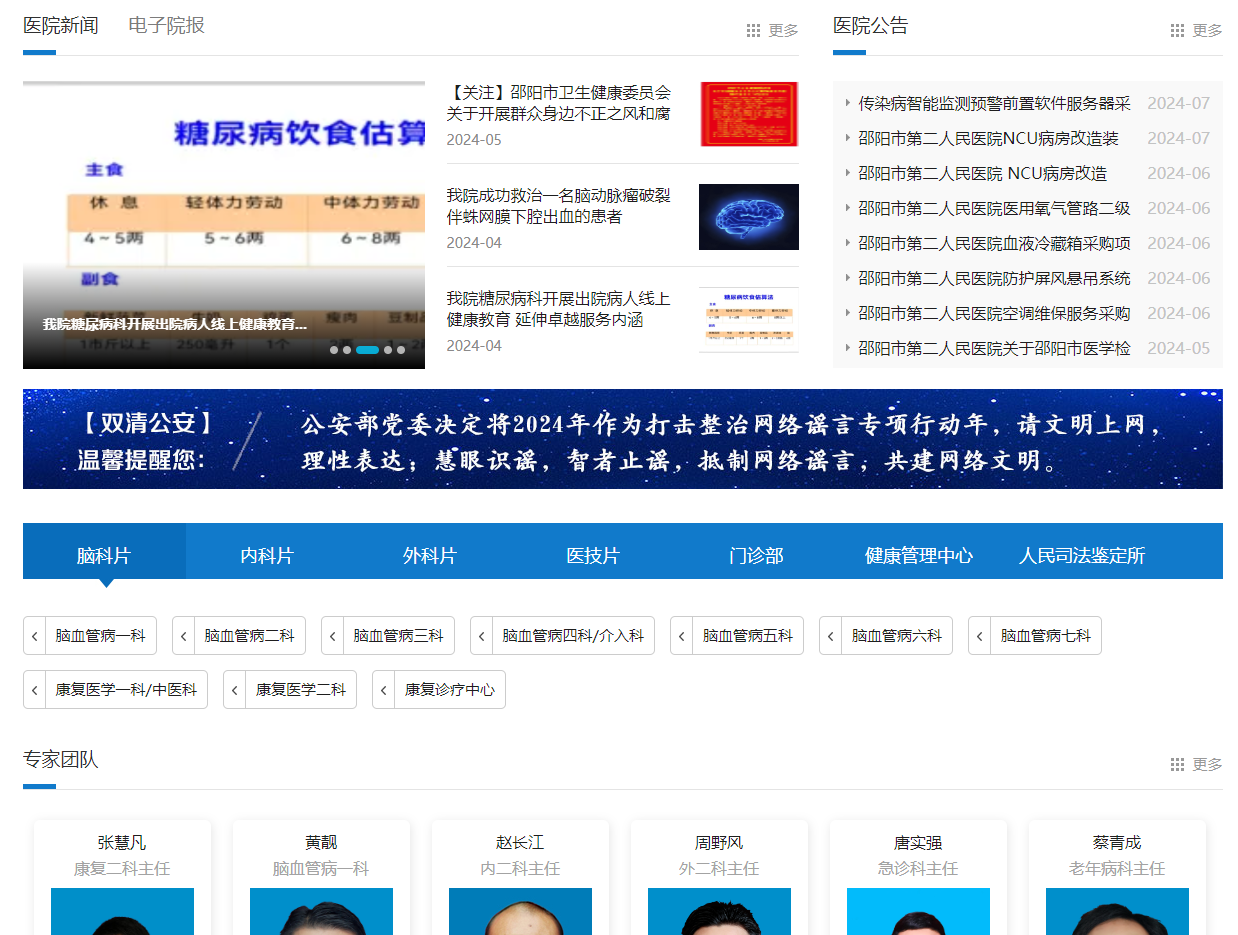Open expert card for 周野风
1238x935 pixels.
719,878
